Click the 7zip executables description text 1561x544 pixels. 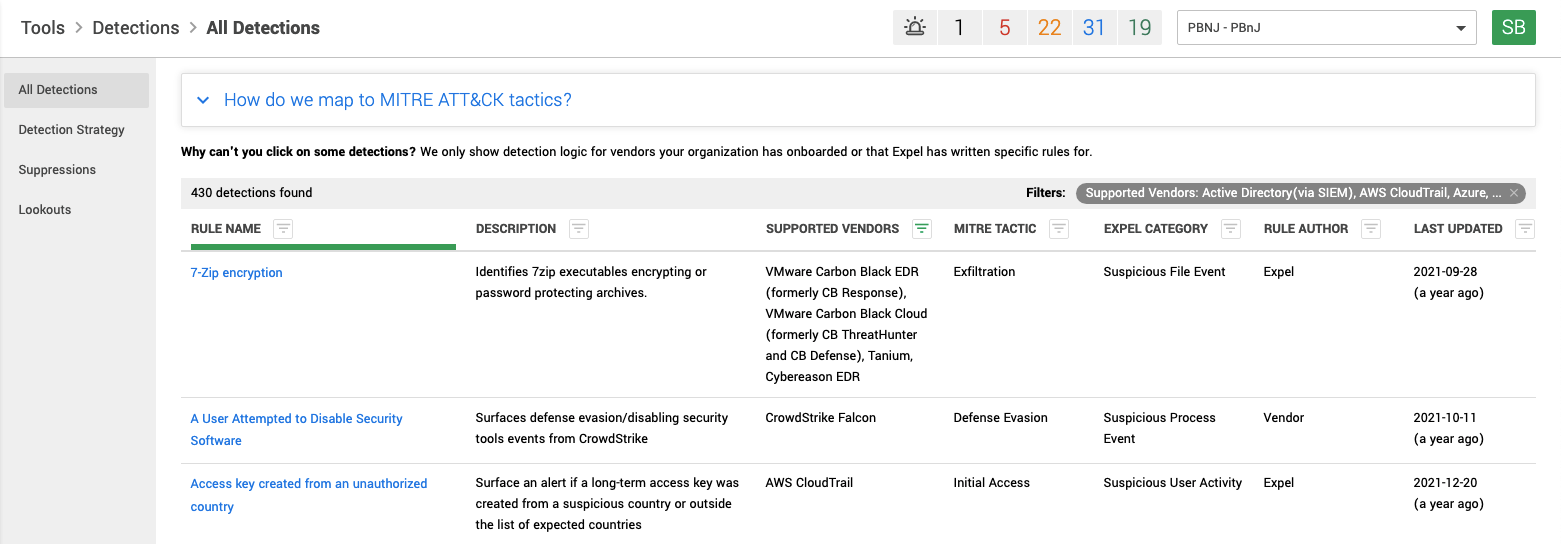coord(591,283)
